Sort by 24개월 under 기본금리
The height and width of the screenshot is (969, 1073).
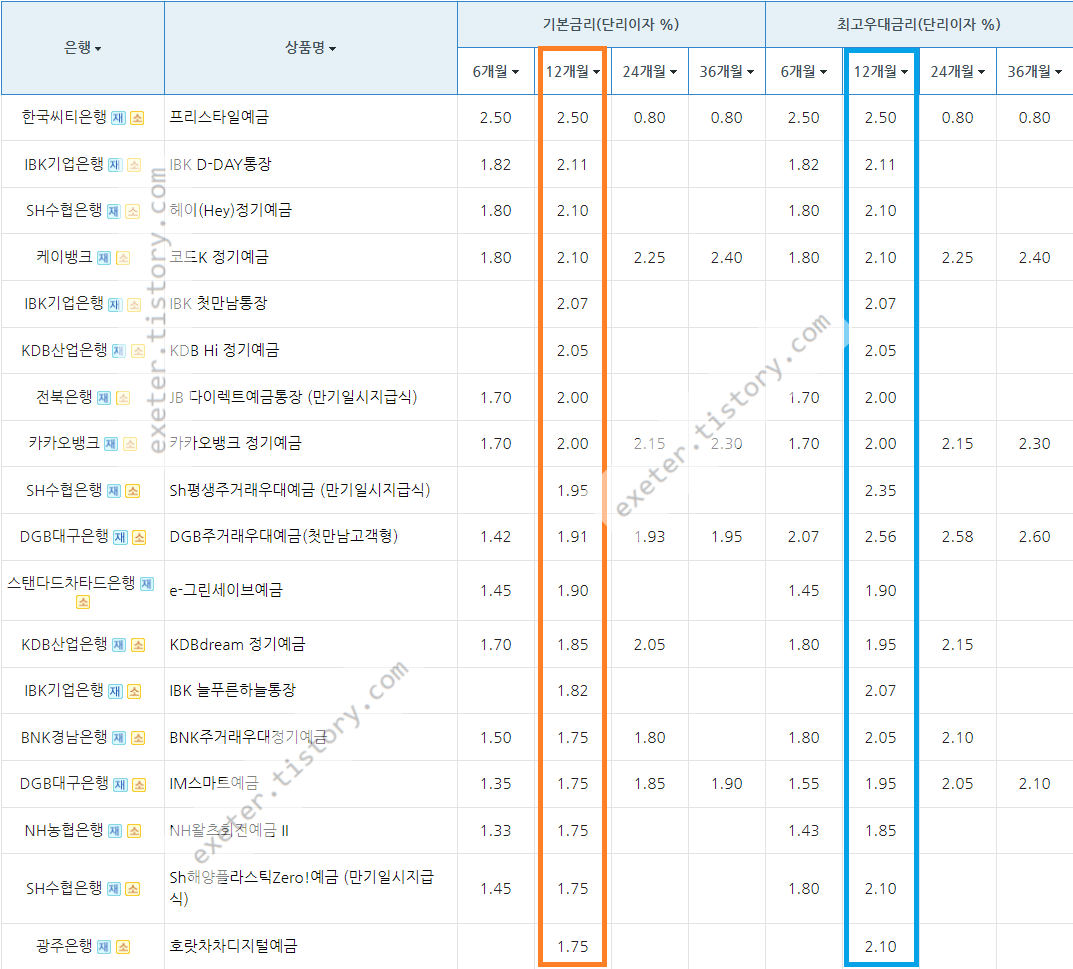coord(649,71)
